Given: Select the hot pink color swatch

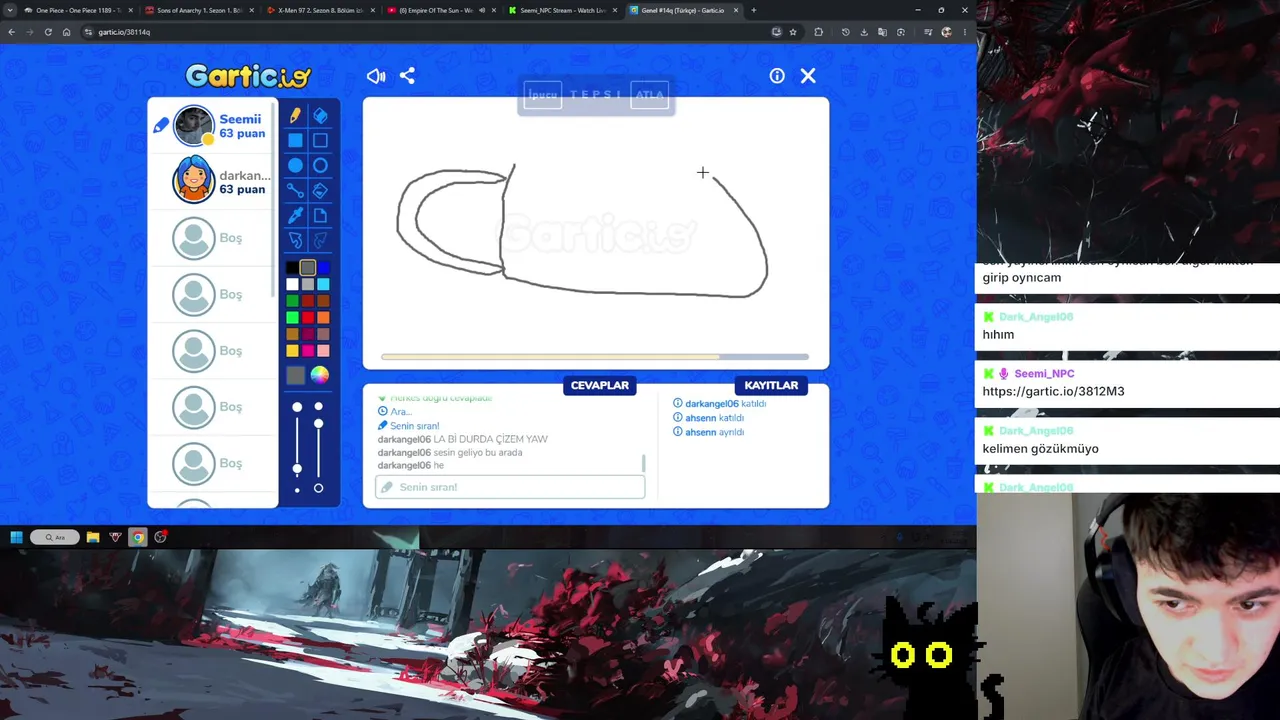Looking at the screenshot, I should point(308,351).
